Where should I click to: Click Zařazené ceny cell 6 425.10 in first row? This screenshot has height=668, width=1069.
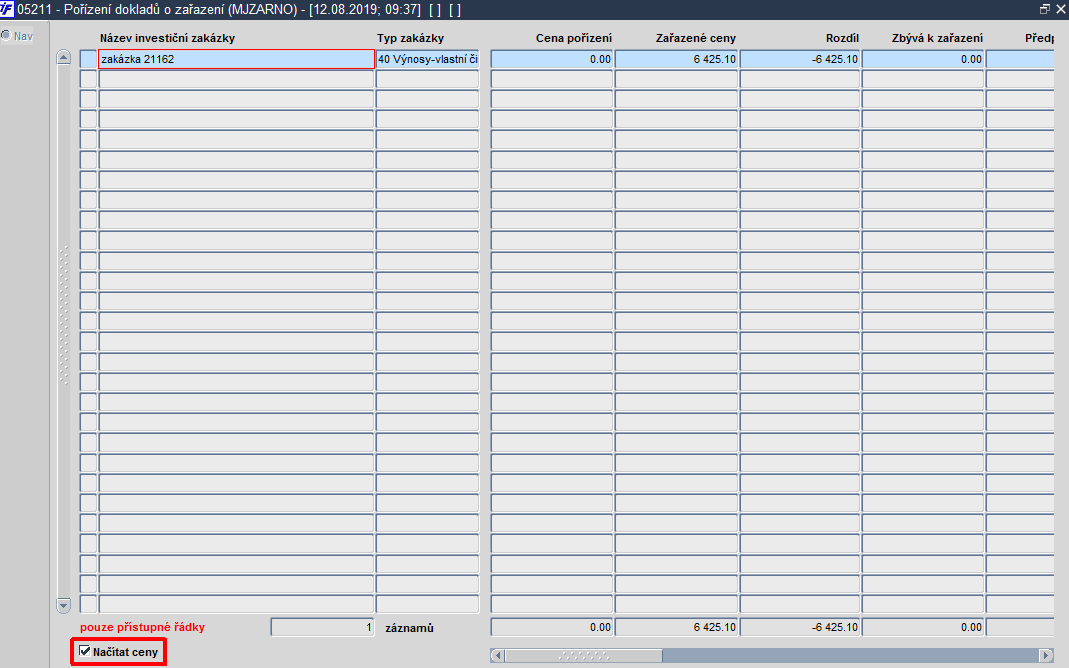point(676,59)
